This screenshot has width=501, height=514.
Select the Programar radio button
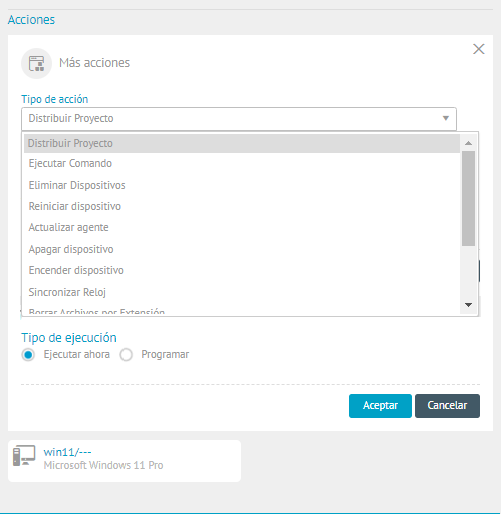(126, 355)
